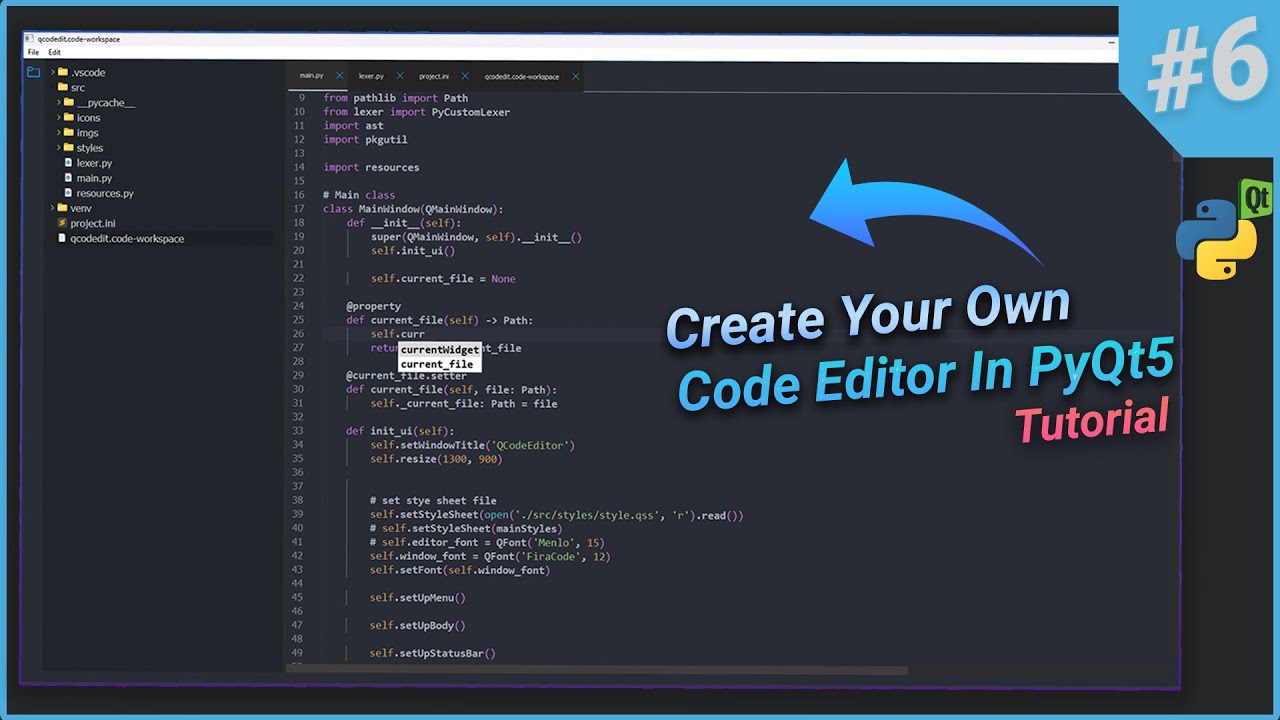This screenshot has height=720, width=1280.
Task: Click the __pycache__ folder icon
Action: tap(69, 102)
